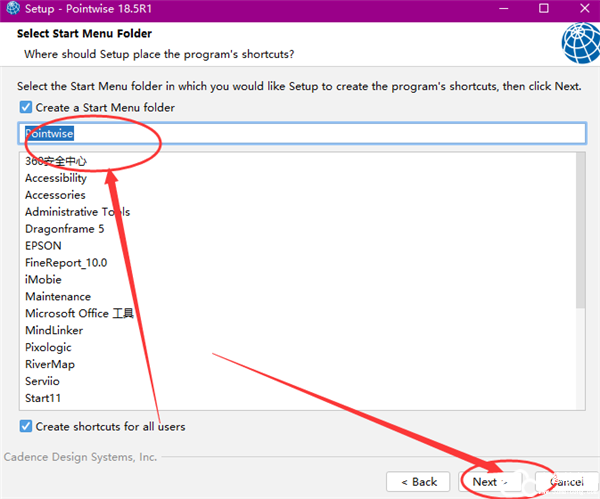
Task: Toggle Create shortcuts for all users checkbox
Action: point(26,426)
